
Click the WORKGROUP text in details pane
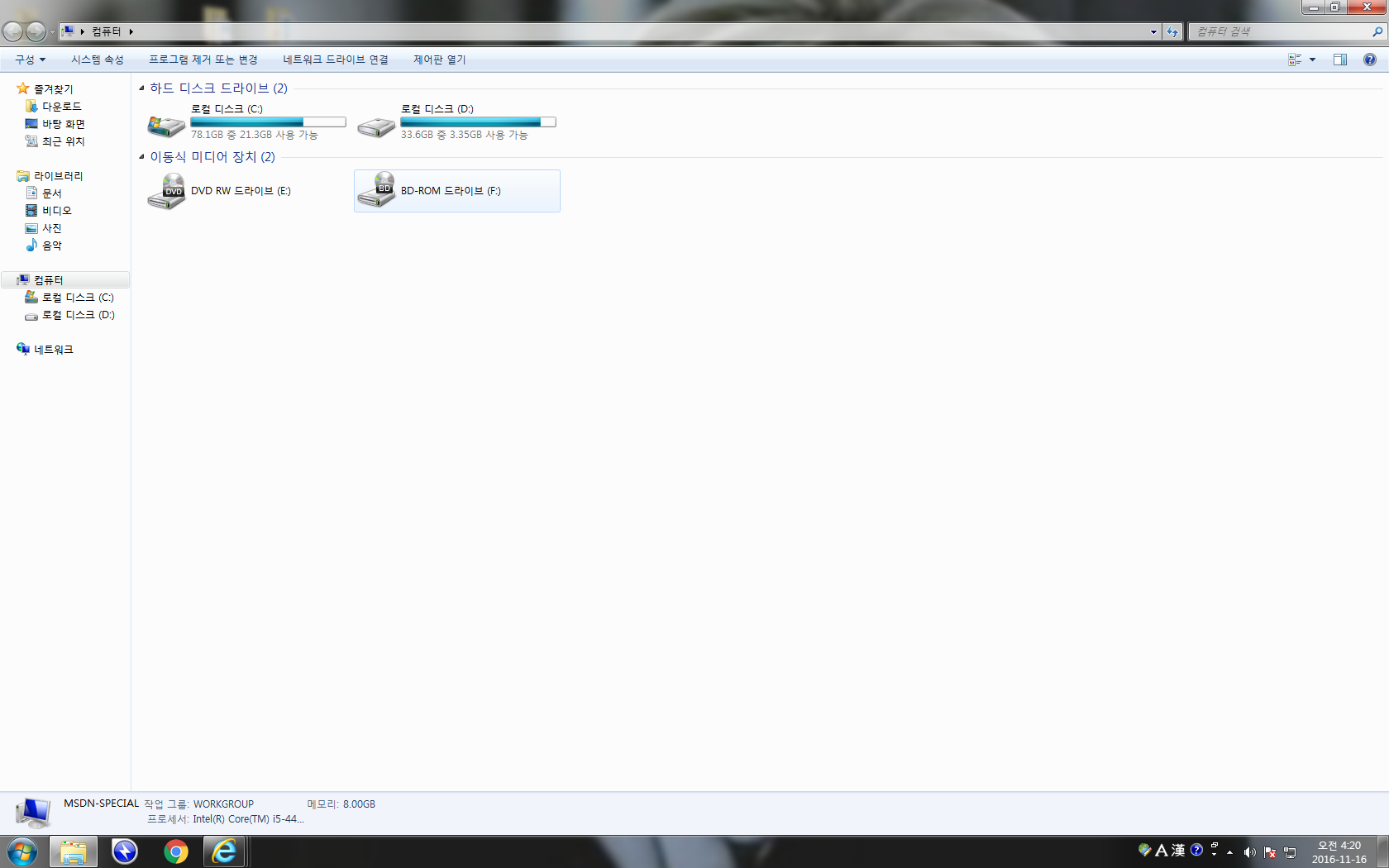(223, 804)
